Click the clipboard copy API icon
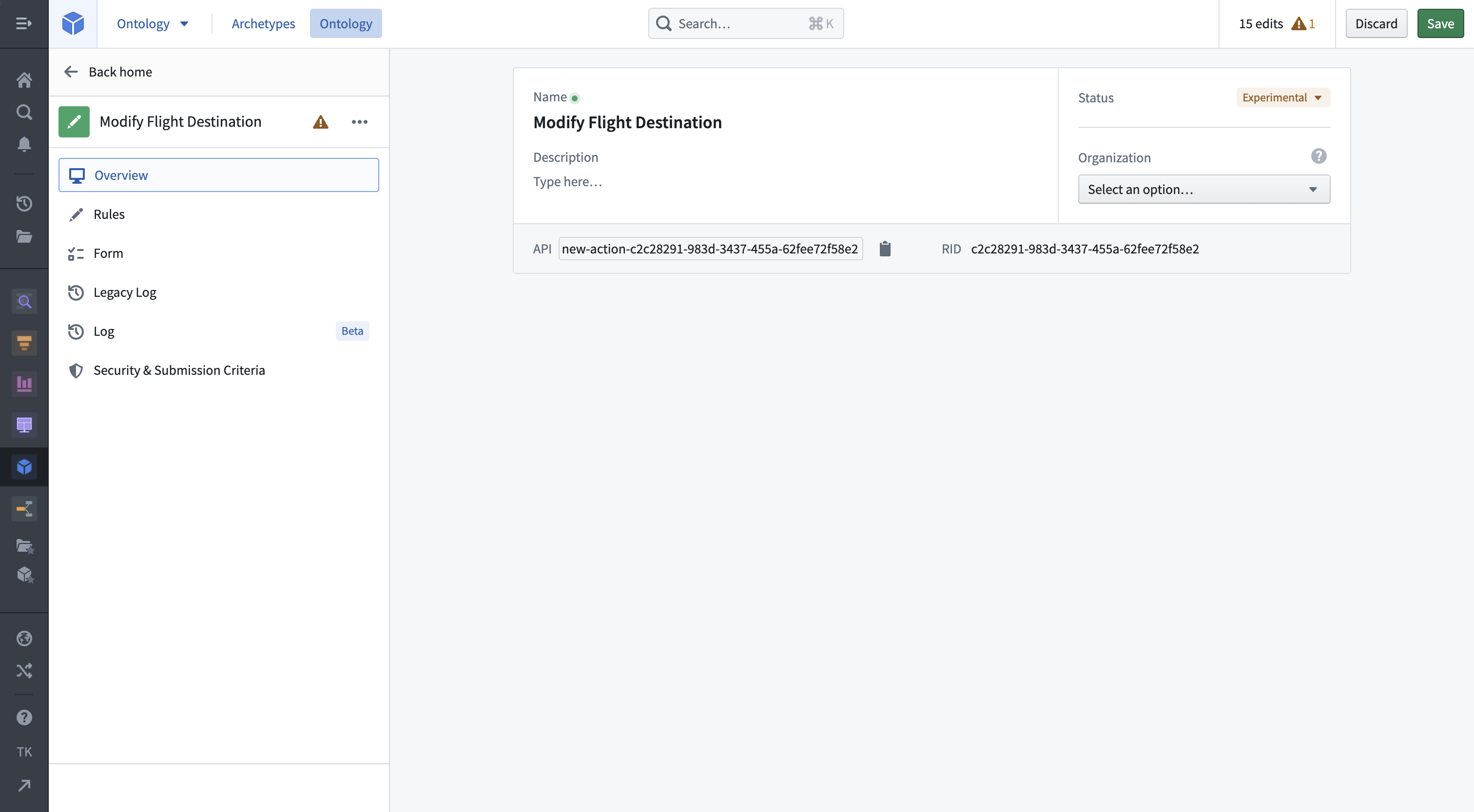The height and width of the screenshot is (812, 1474). coord(885,249)
